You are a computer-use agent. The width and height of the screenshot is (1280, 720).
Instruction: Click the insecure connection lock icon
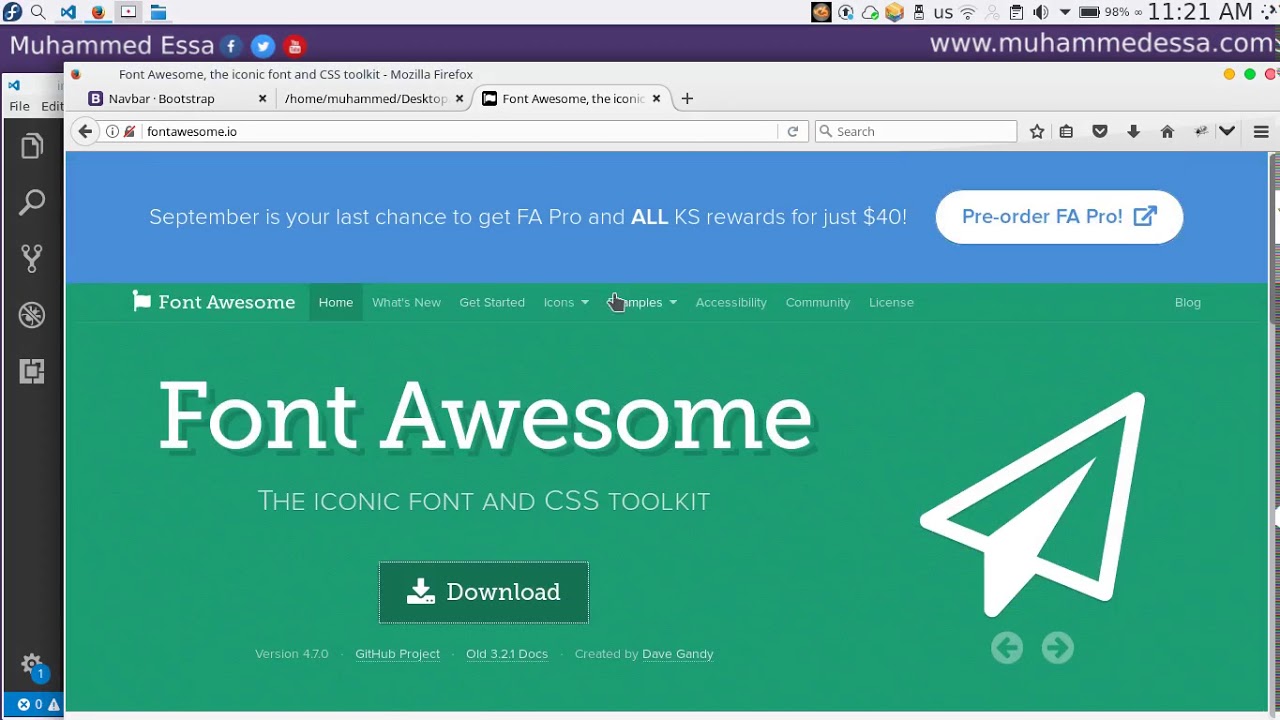coord(129,131)
